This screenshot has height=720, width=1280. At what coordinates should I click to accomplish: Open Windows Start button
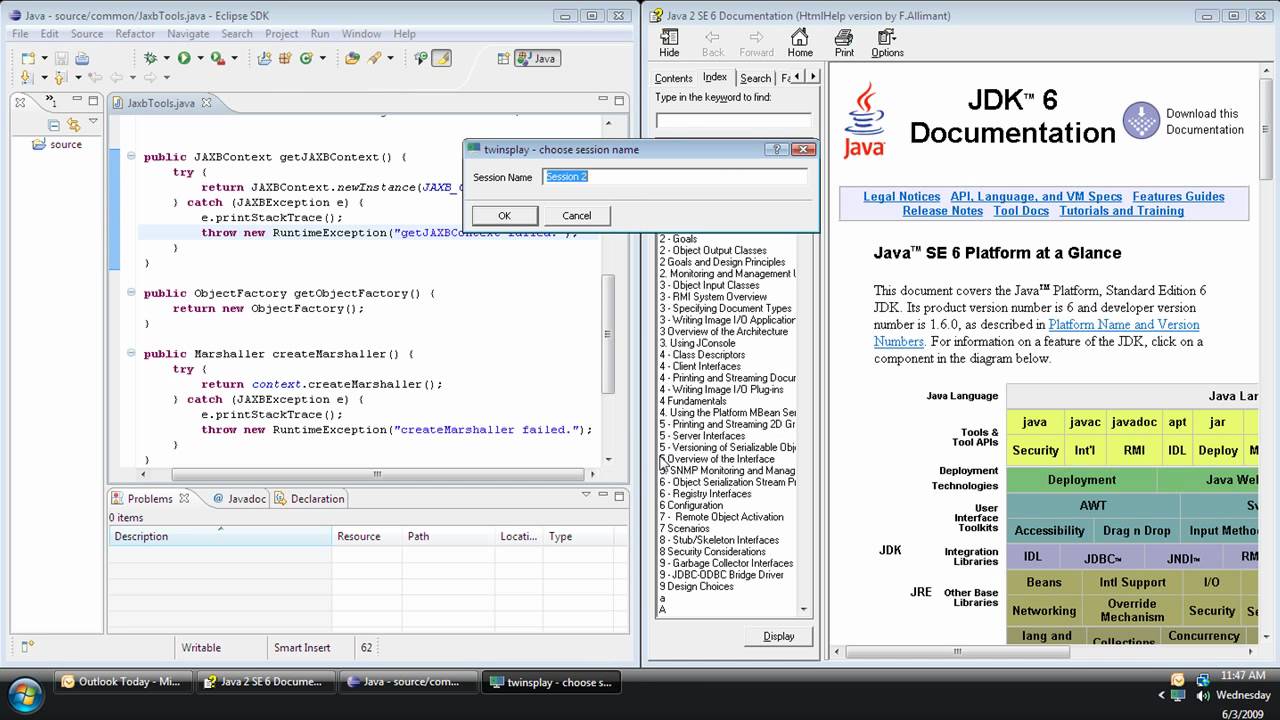[23, 693]
